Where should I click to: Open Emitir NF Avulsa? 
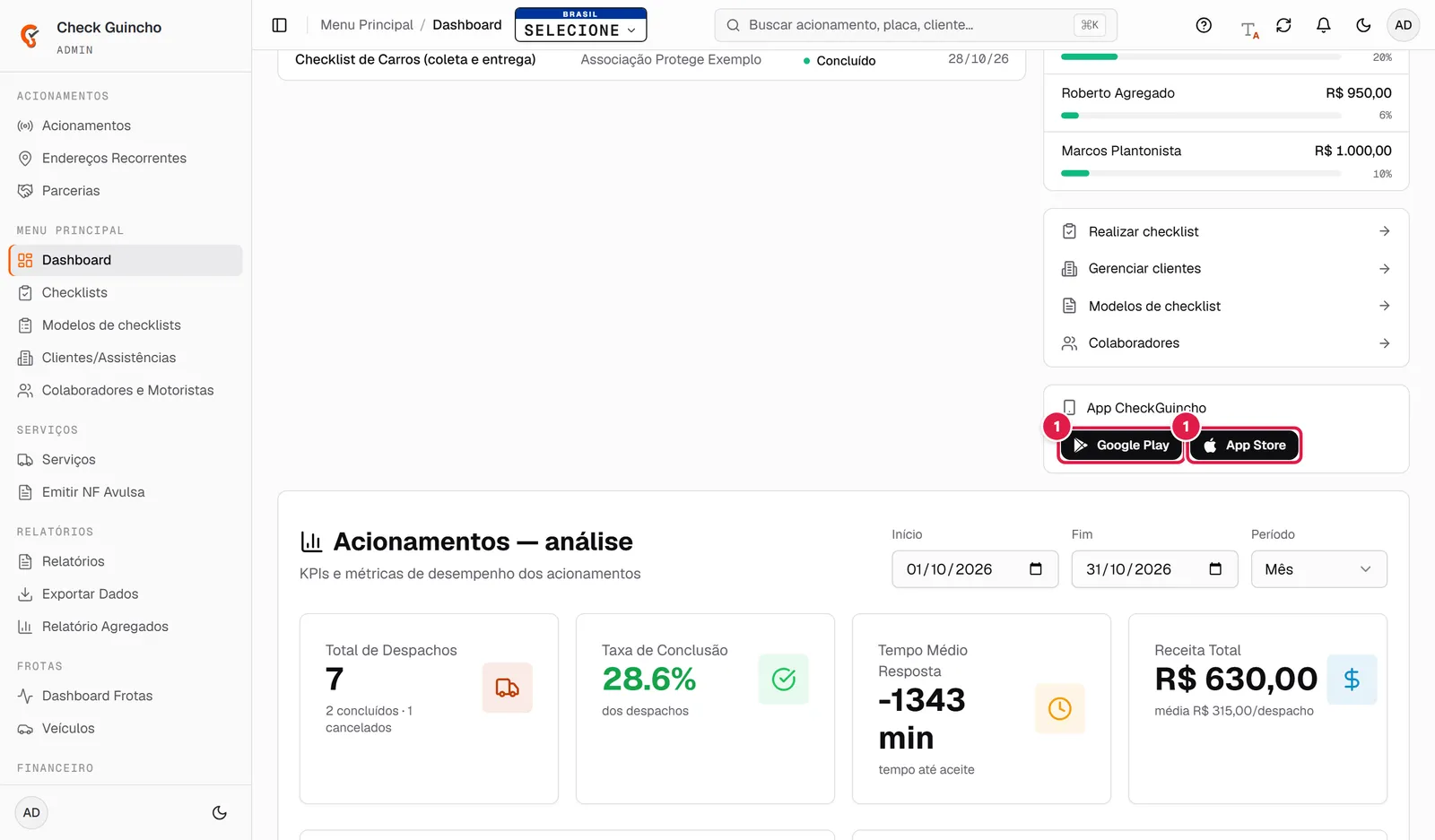pyautogui.click(x=126, y=492)
